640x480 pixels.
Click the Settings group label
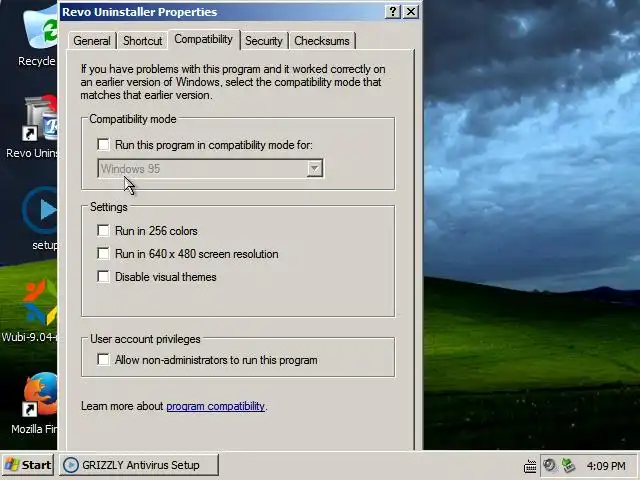(x=109, y=207)
